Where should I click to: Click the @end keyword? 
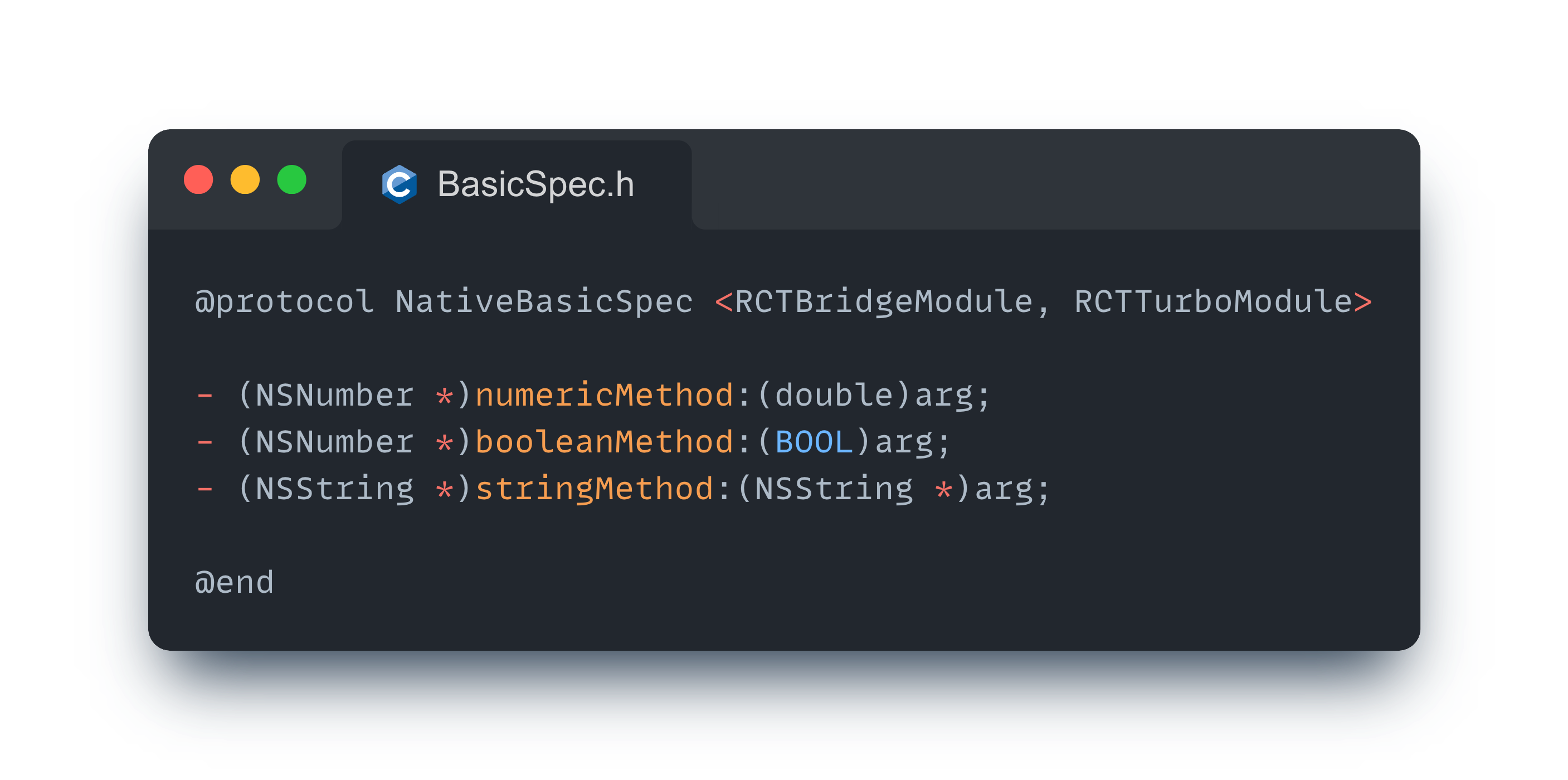tap(235, 583)
